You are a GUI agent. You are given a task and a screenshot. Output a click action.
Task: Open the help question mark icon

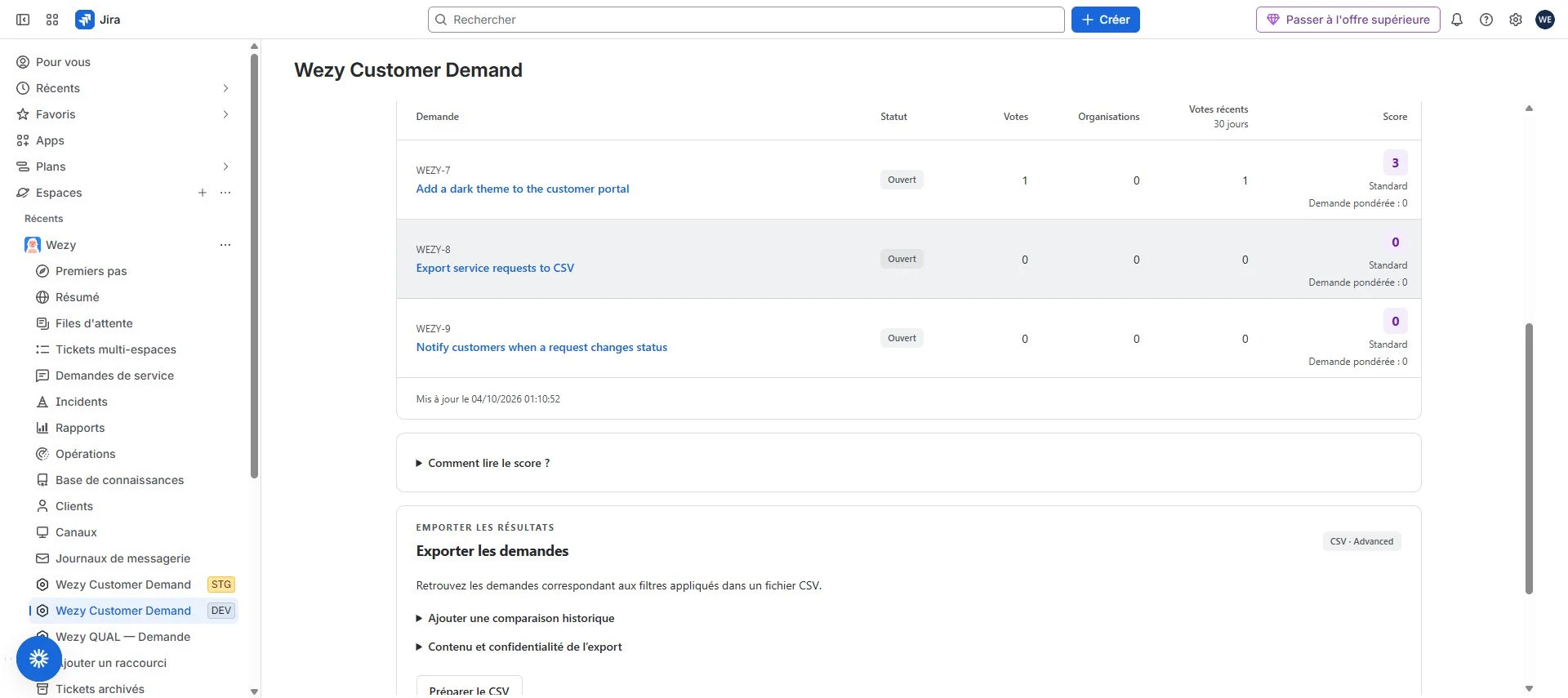[x=1486, y=20]
